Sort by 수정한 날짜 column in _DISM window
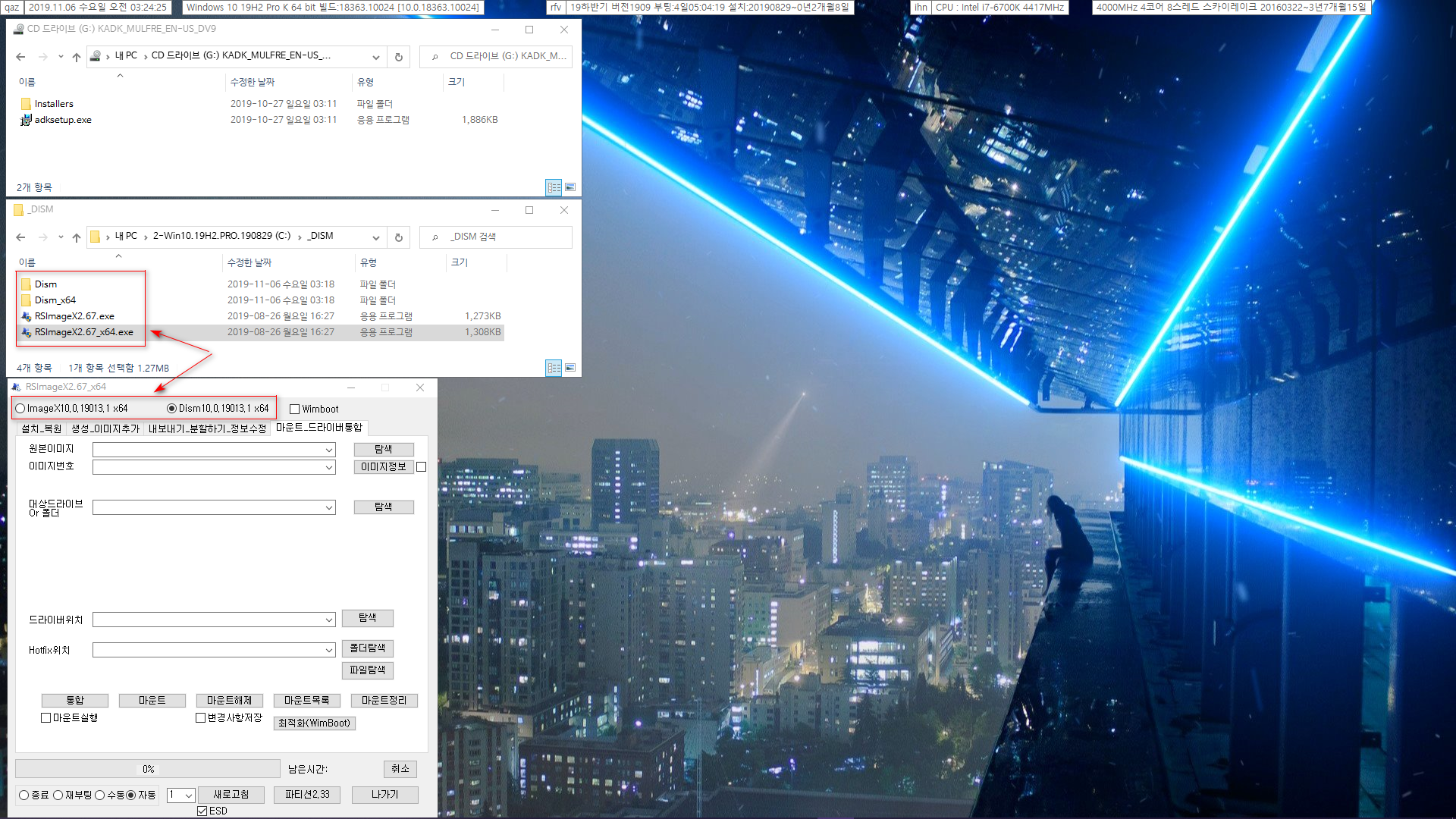 coord(249,263)
